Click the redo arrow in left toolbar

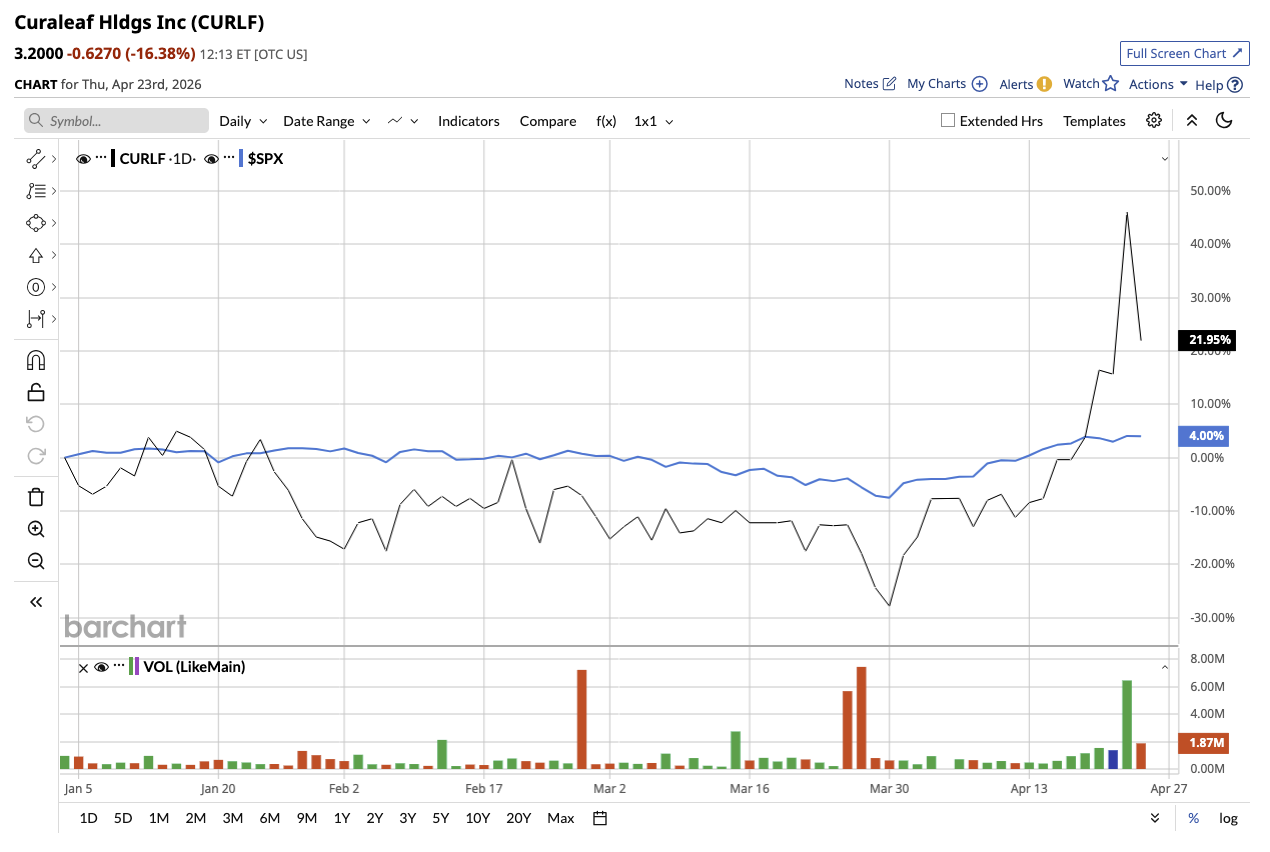[36, 456]
